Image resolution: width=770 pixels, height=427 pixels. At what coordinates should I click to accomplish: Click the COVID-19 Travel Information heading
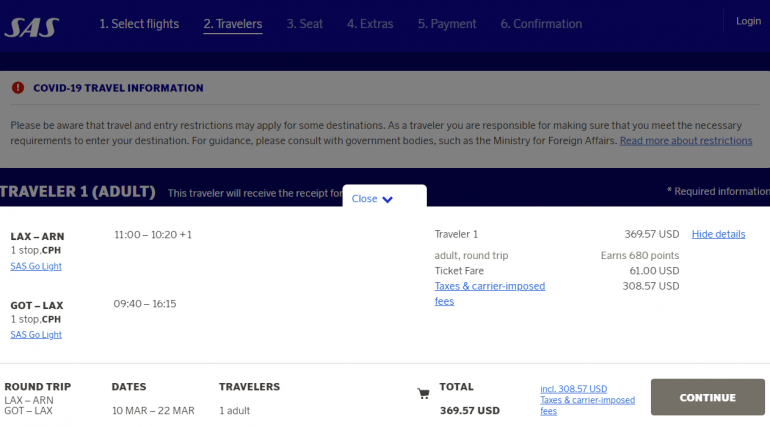tap(118, 88)
